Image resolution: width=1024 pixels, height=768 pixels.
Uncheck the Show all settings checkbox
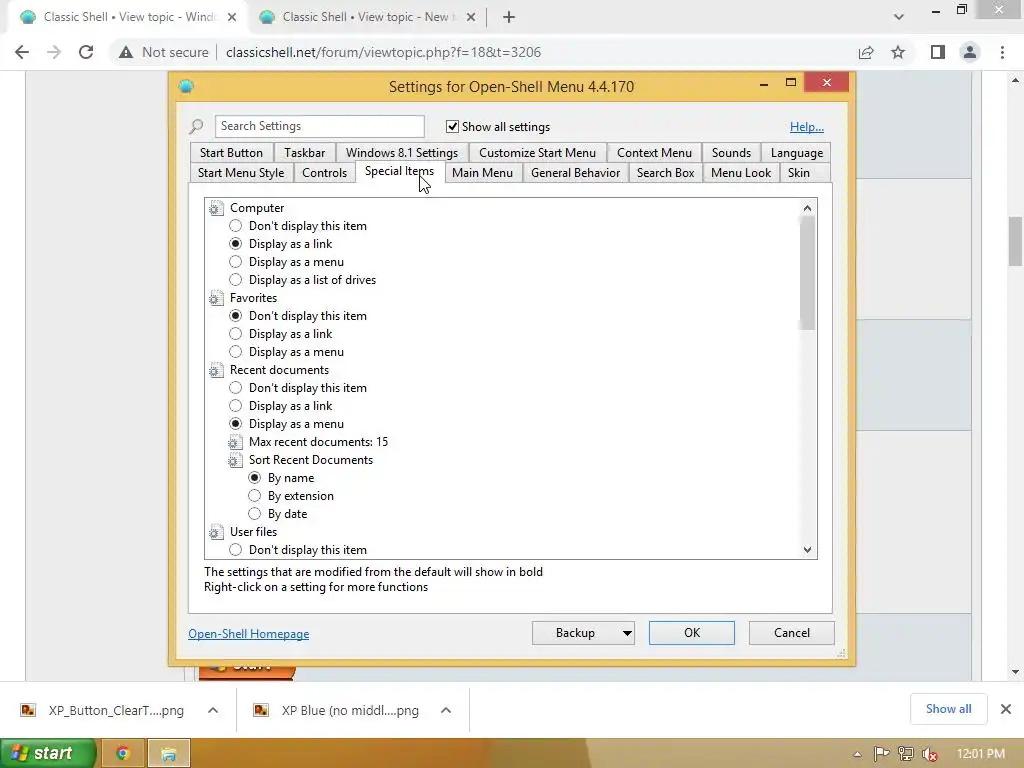[x=452, y=126]
